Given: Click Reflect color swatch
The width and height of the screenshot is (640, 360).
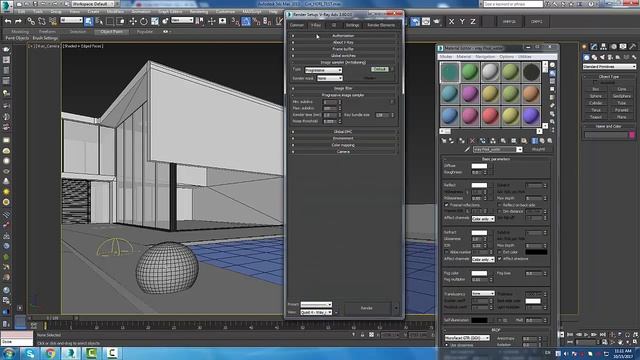Looking at the screenshot, I should 479,185.
